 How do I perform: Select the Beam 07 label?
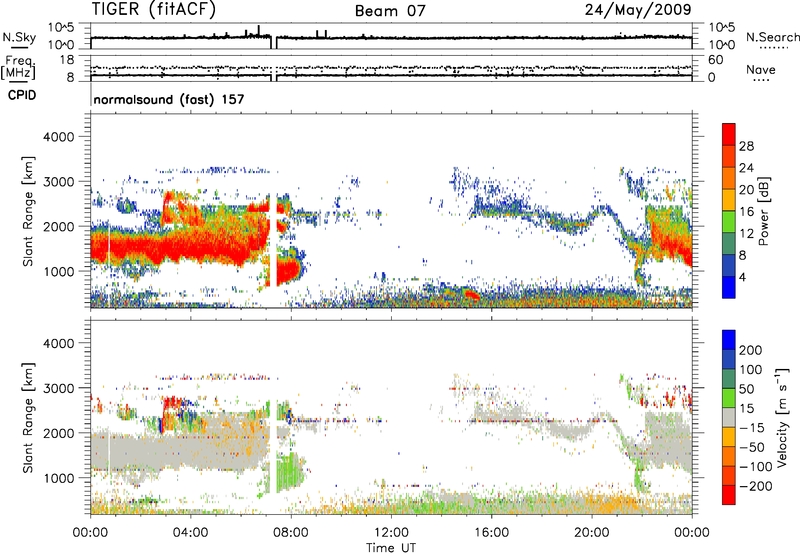point(390,11)
